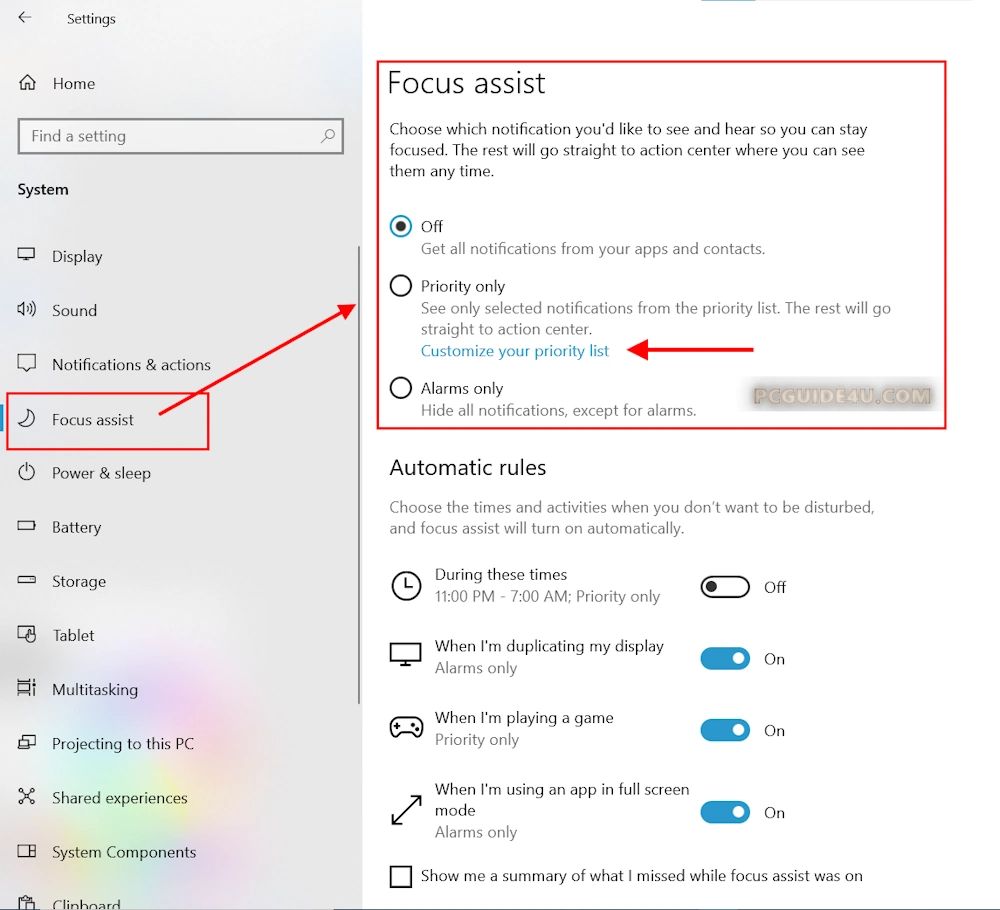Click the Power & sleep icon
Viewport: 1000px width, 910px height.
[27, 473]
